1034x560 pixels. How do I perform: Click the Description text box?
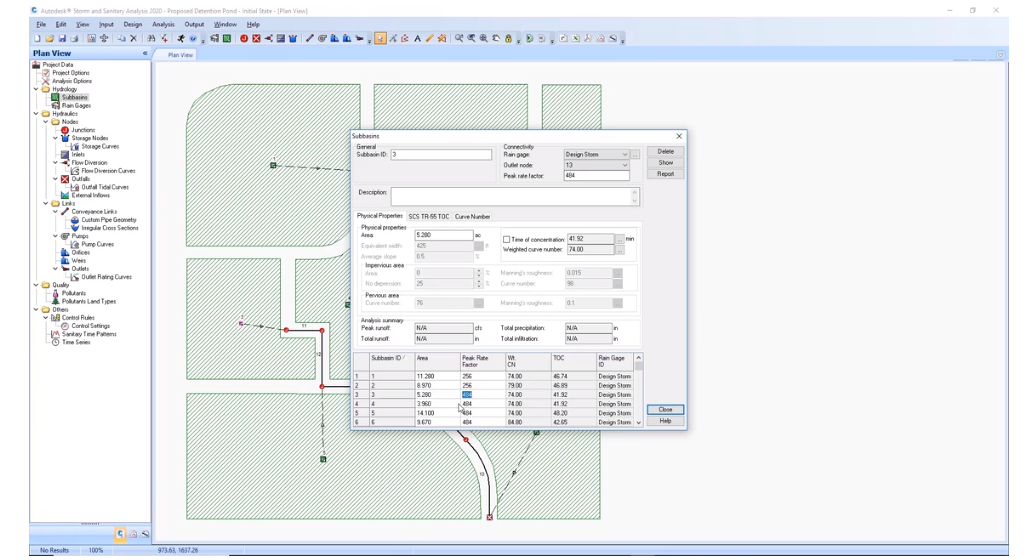pyautogui.click(x=514, y=196)
